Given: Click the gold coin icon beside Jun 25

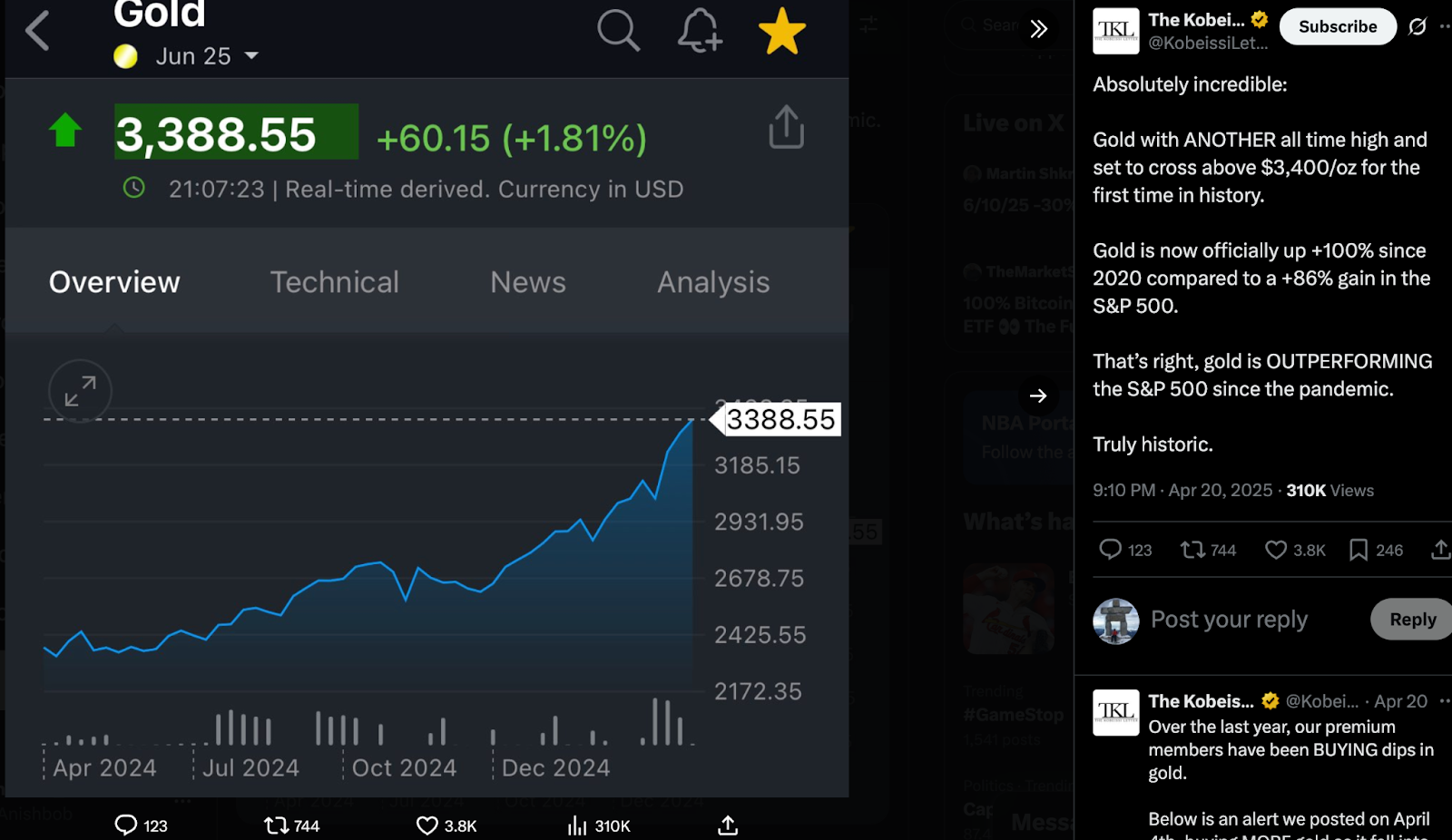Looking at the screenshot, I should tap(125, 56).
